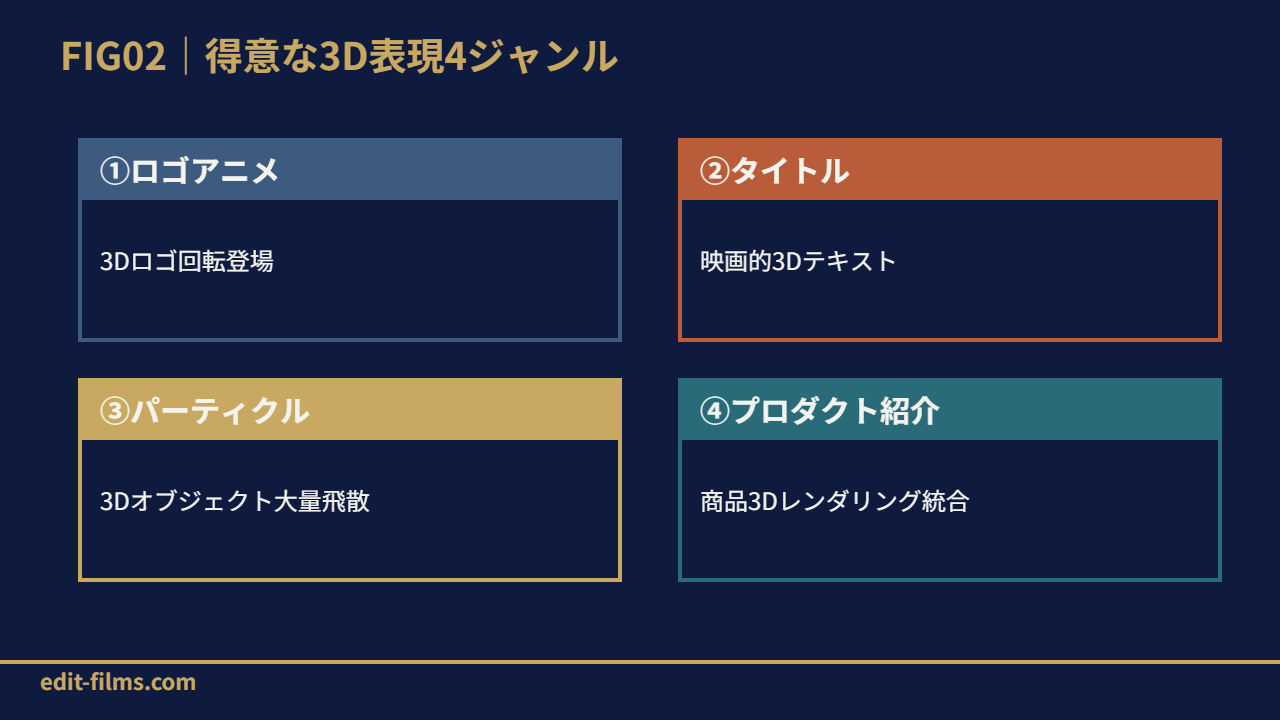
Task: Click the circled number ② in the header
Action: (715, 171)
